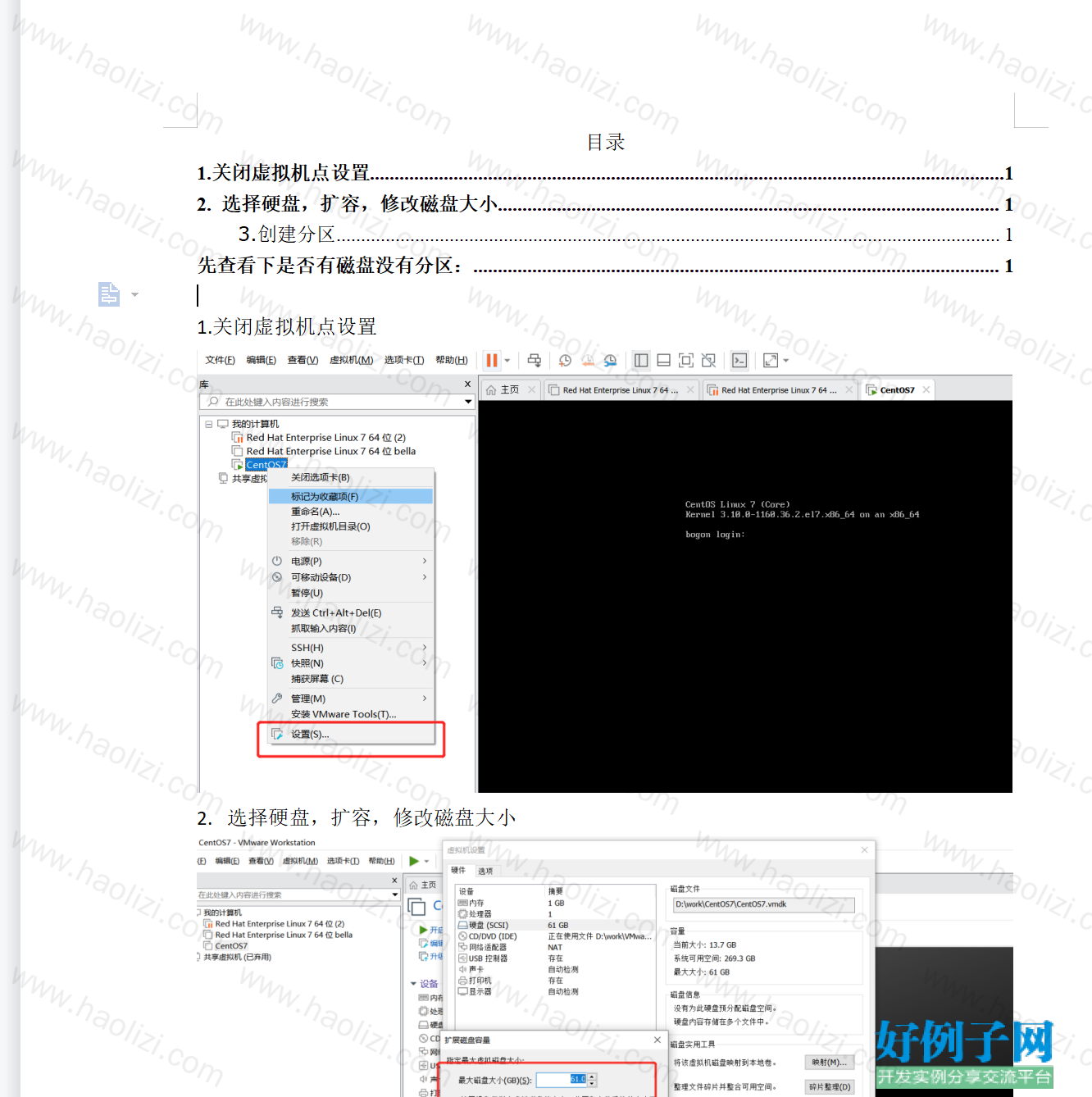The image size is (1092, 1097).
Task: Click the snapshot icon beside 快照(N)
Action: (x=277, y=663)
